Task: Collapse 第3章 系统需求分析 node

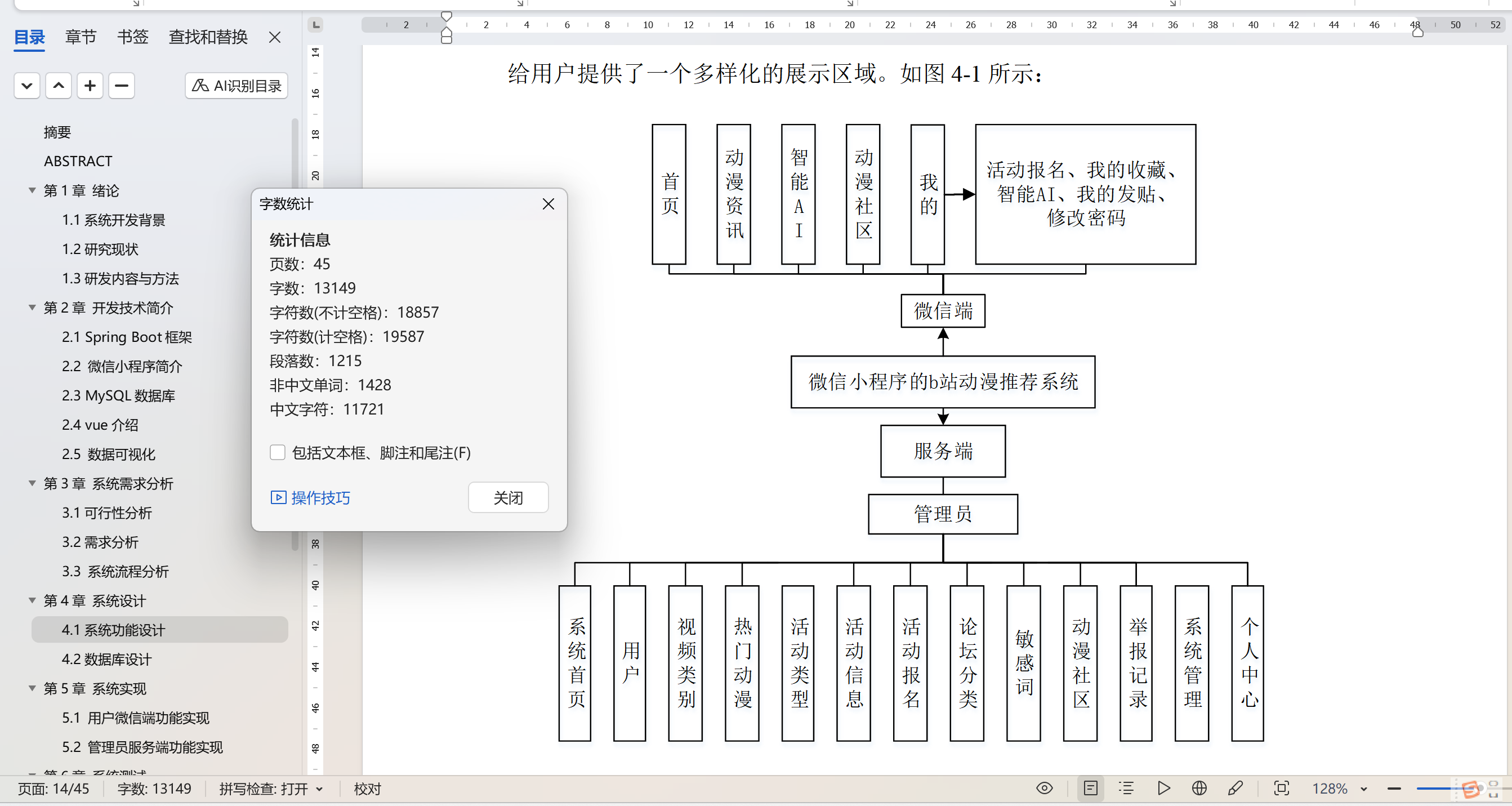Action: (x=32, y=483)
